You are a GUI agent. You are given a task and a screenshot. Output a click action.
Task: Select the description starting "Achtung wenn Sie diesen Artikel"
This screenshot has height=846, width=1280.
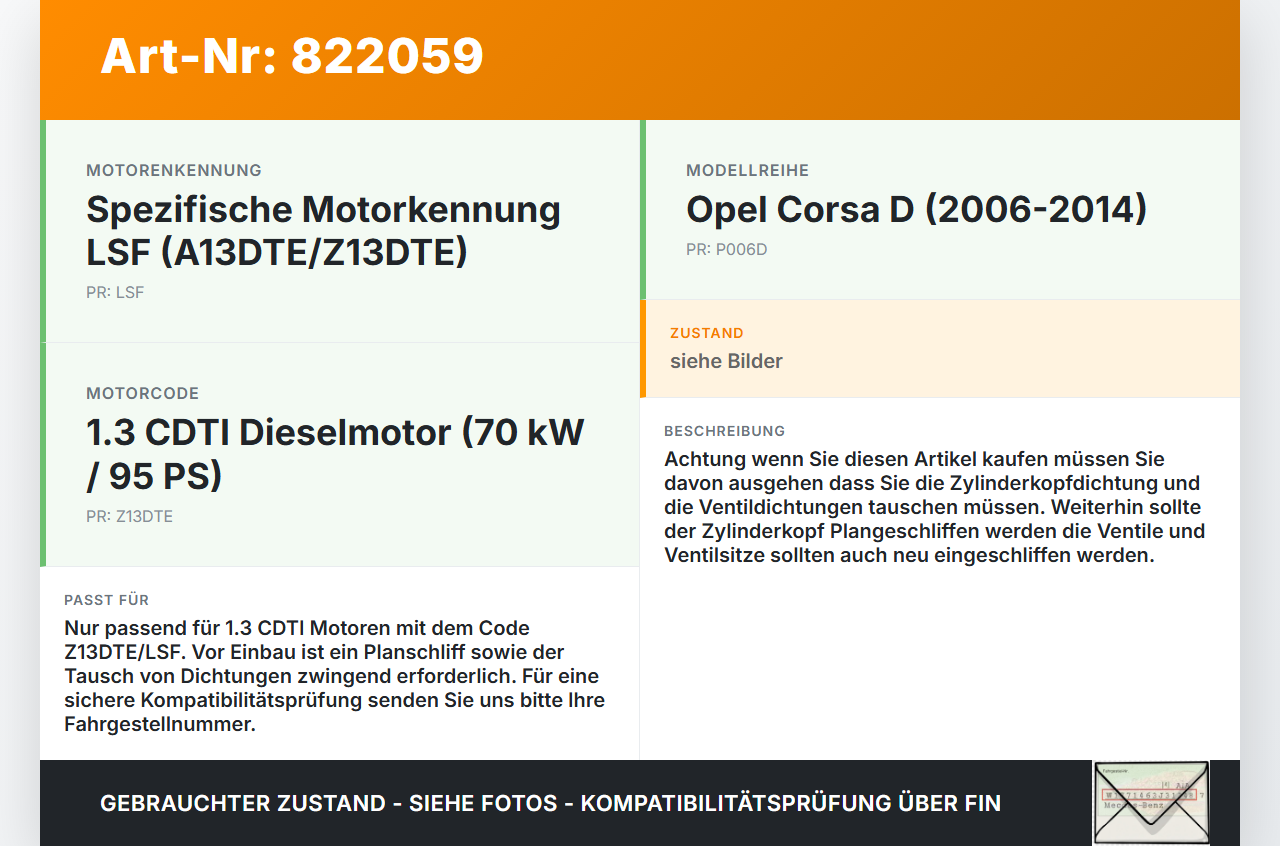pos(935,507)
